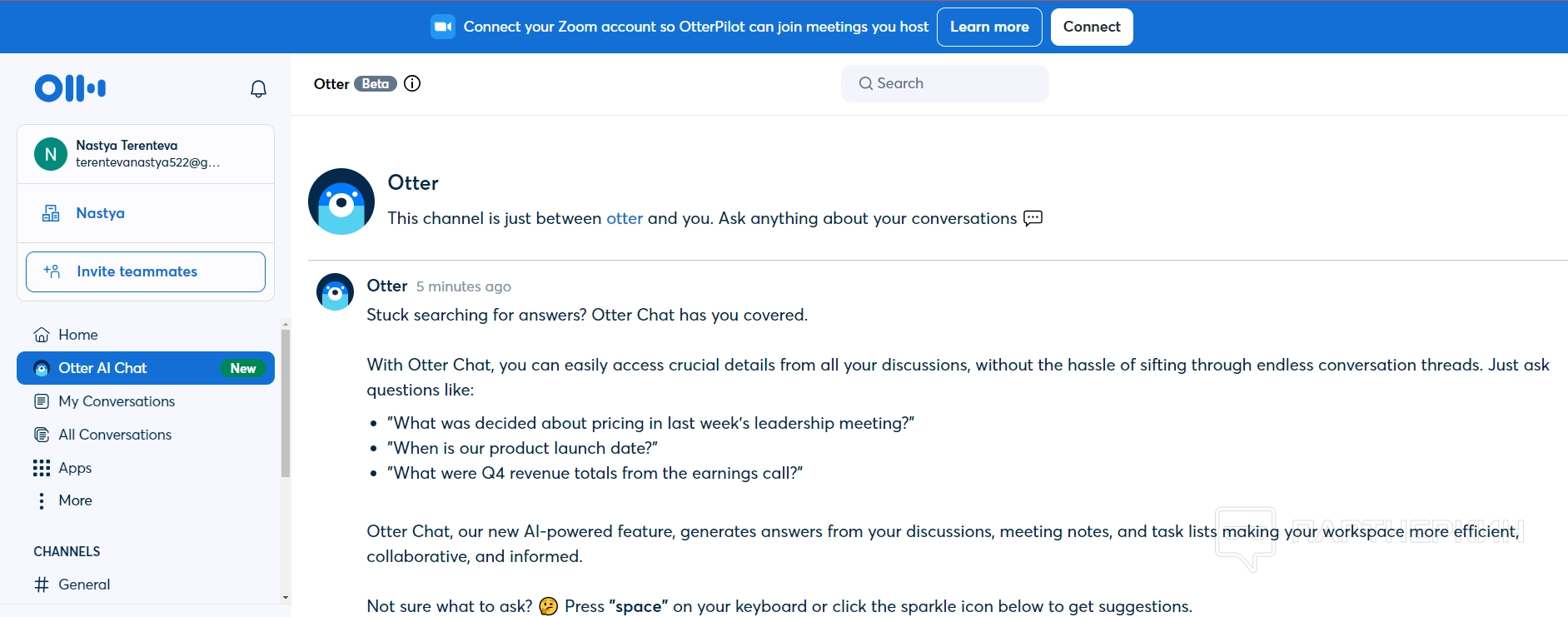
Task: Click the Zoom camera icon in banner
Action: 443,27
